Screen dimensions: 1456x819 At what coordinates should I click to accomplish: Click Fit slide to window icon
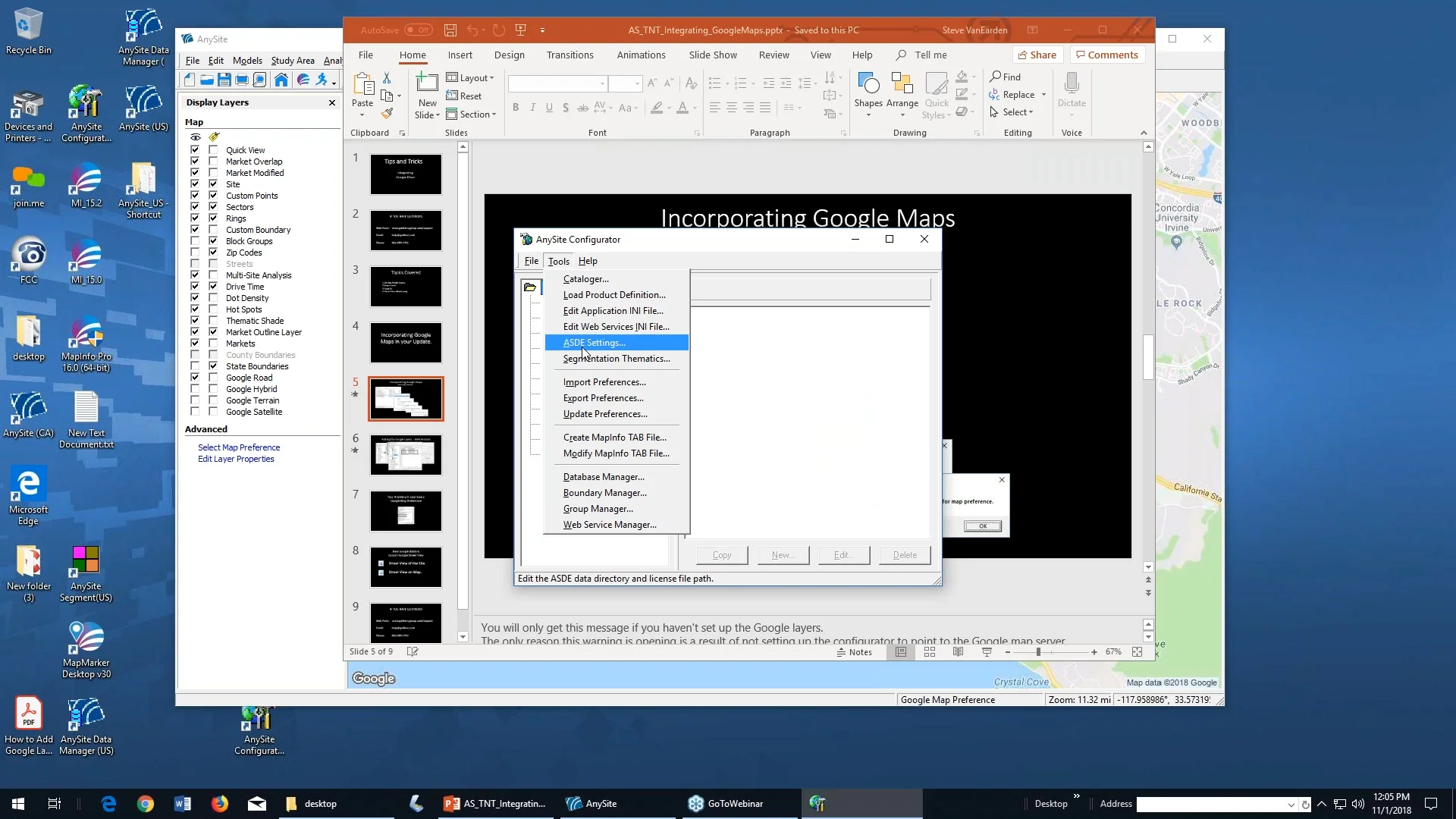click(1137, 652)
